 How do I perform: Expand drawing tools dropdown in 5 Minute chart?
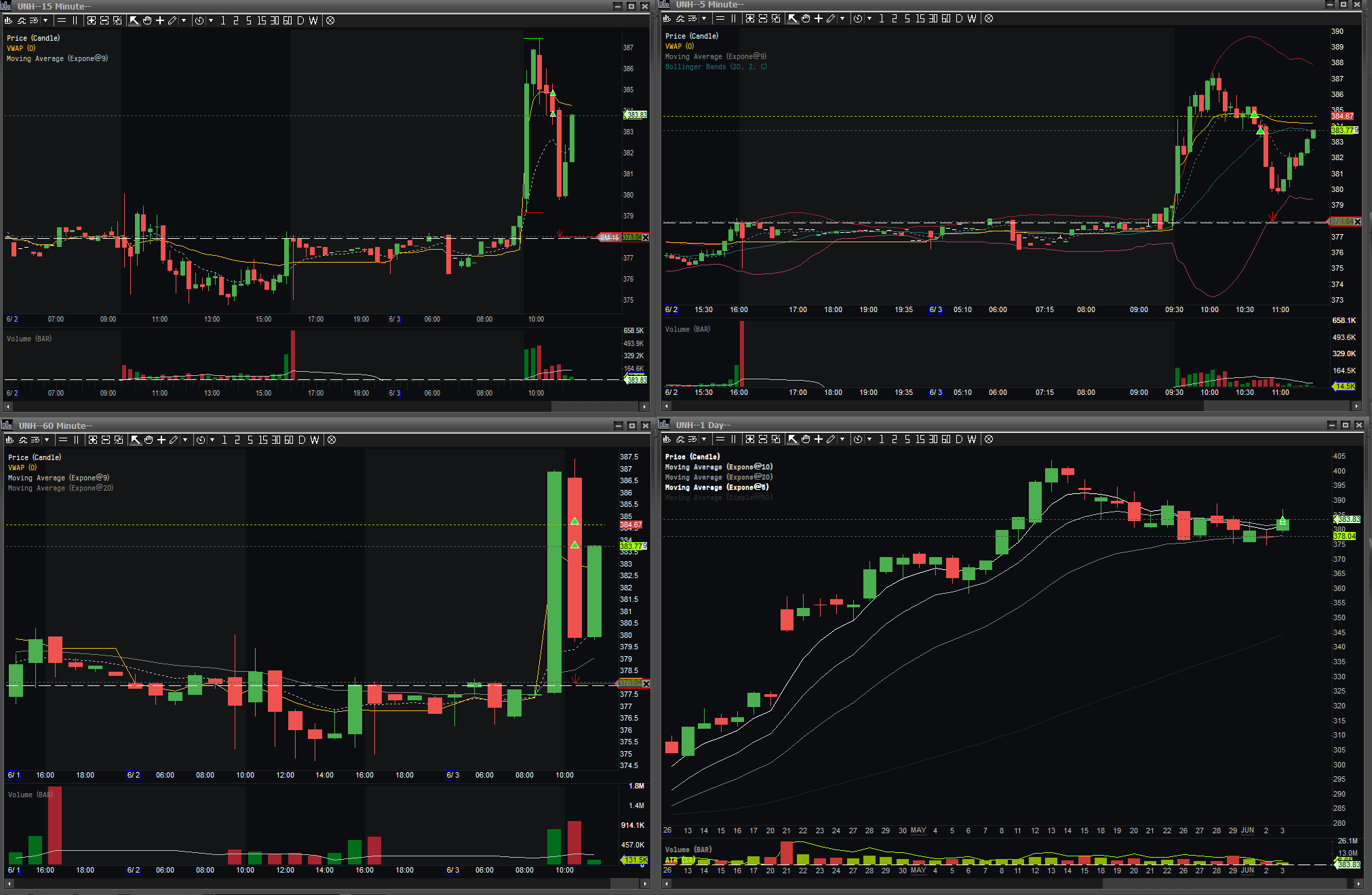point(842,18)
